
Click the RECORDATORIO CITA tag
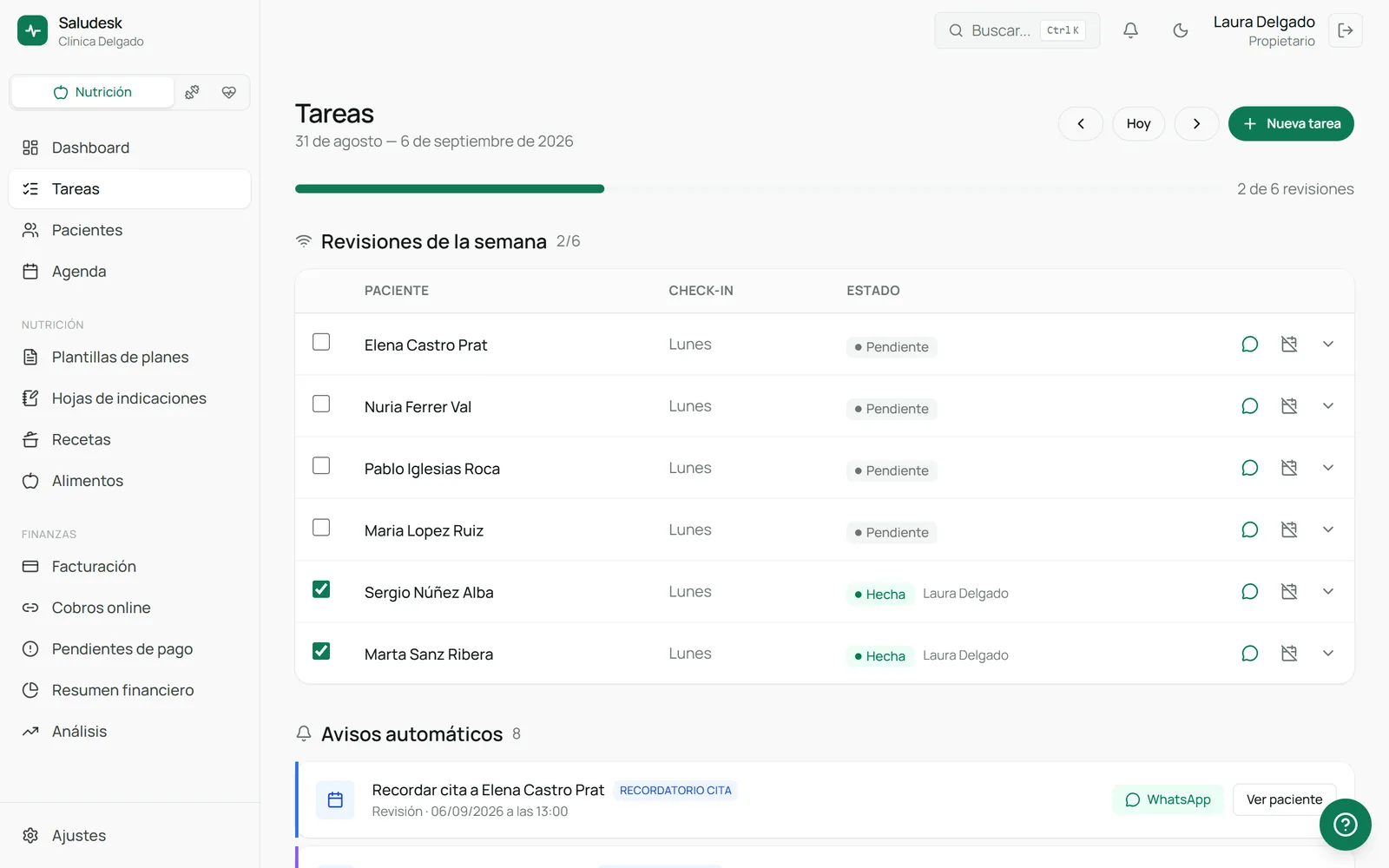click(675, 791)
